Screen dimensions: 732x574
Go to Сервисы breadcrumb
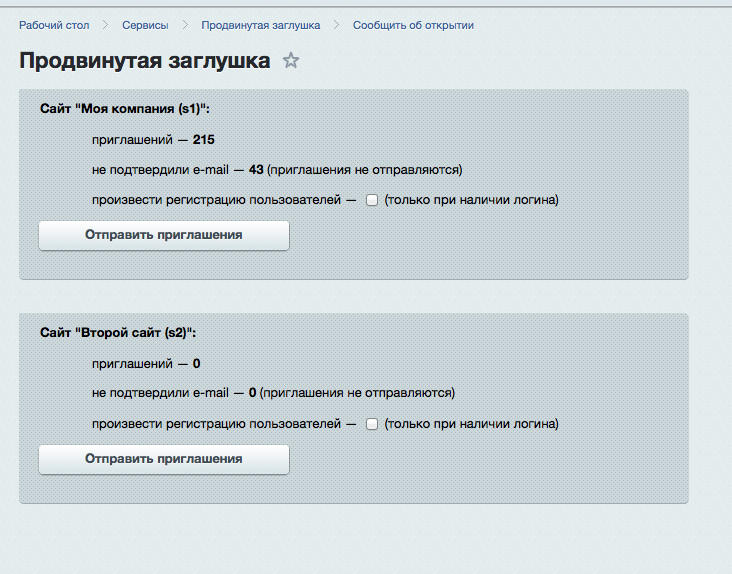click(145, 25)
